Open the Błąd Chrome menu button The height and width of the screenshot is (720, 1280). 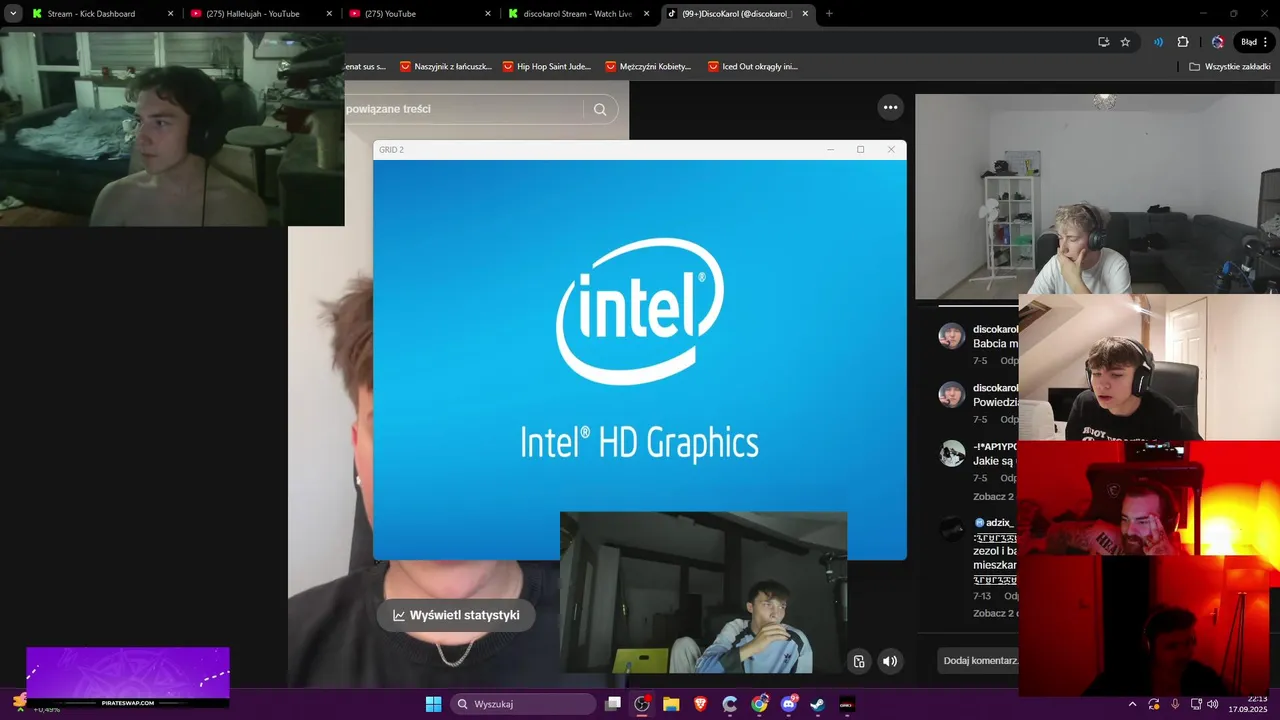pos(1255,42)
